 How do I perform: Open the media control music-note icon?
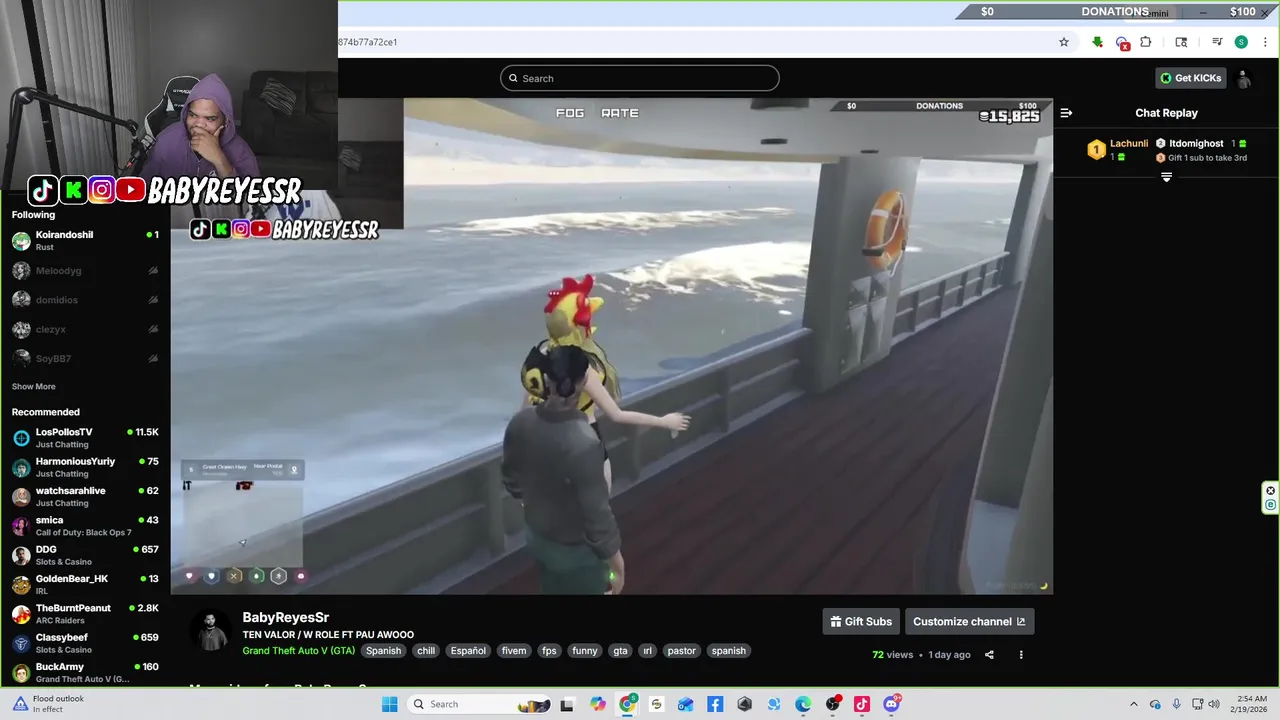(1217, 42)
